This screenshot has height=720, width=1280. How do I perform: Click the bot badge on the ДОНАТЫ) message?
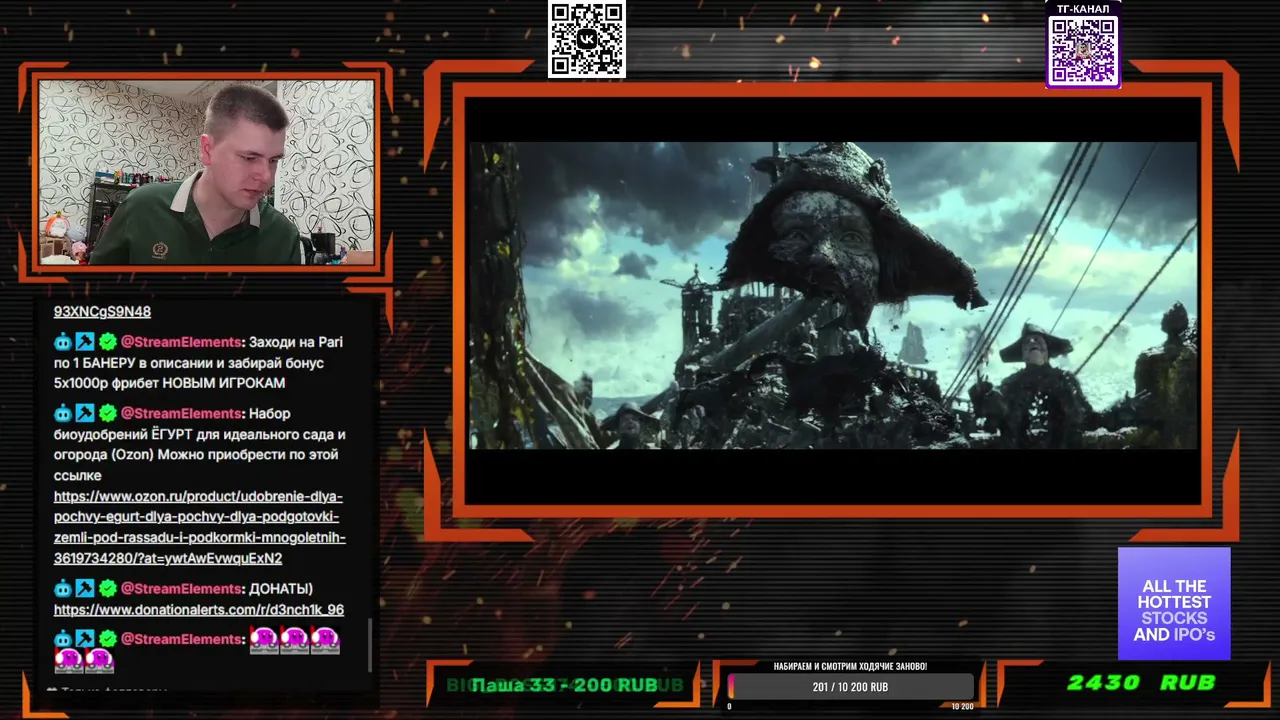[x=63, y=588]
